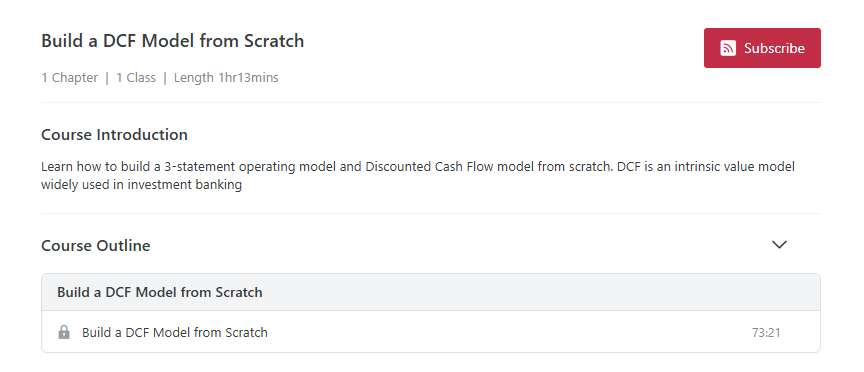
Task: Click the pipe separator after 1 Class
Action: (x=165, y=78)
